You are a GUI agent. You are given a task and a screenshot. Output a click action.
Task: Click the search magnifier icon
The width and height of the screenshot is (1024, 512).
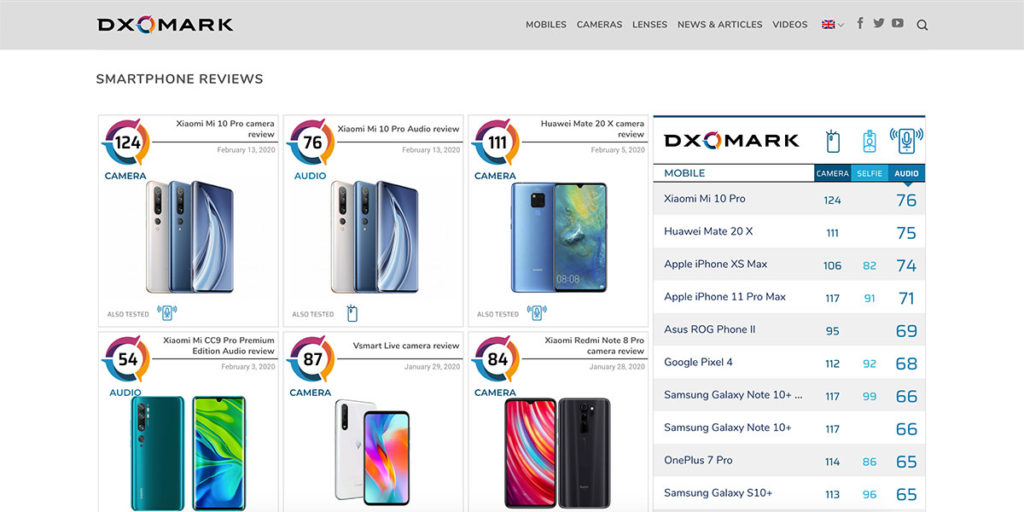click(922, 25)
